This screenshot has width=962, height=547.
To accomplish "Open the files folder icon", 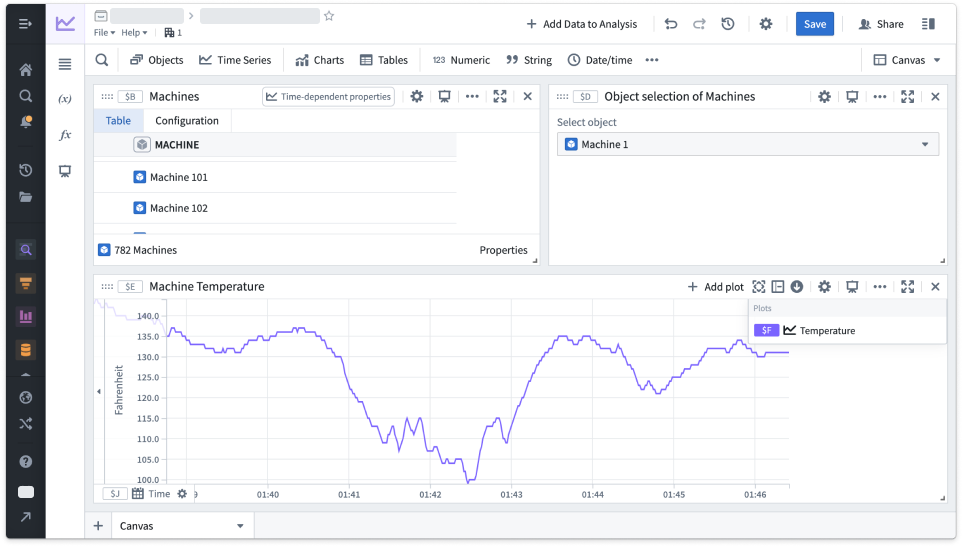I will coord(25,197).
